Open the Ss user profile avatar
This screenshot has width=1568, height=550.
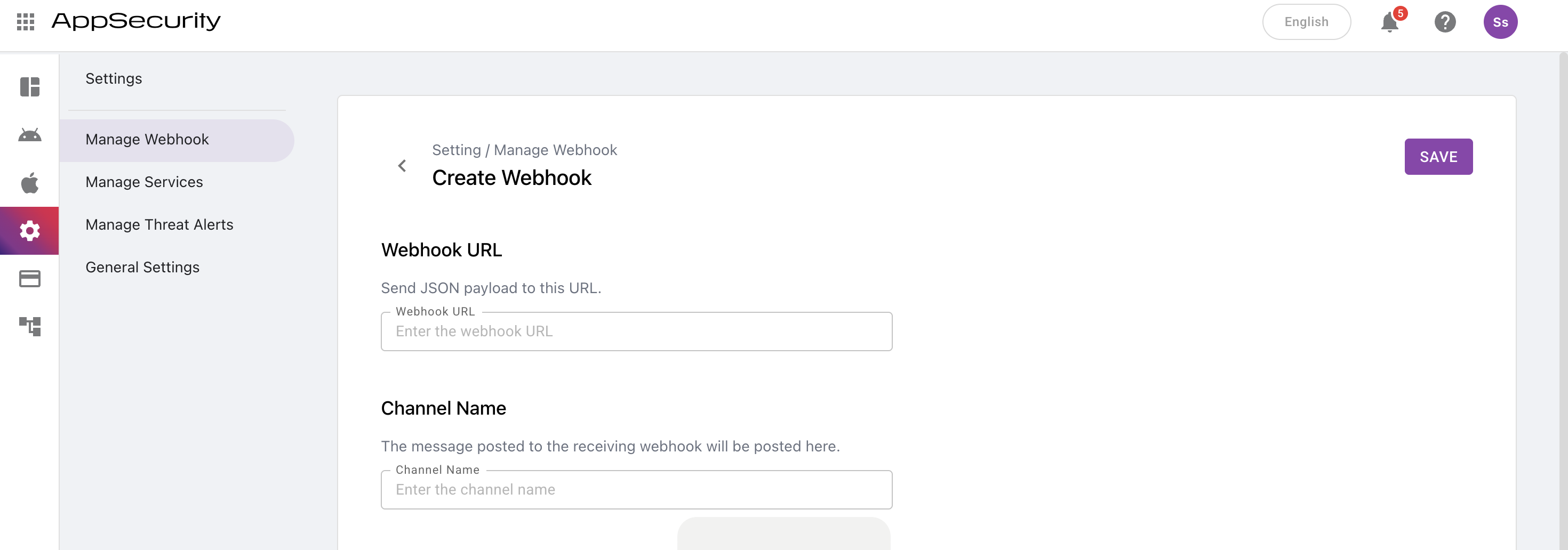pos(1500,22)
